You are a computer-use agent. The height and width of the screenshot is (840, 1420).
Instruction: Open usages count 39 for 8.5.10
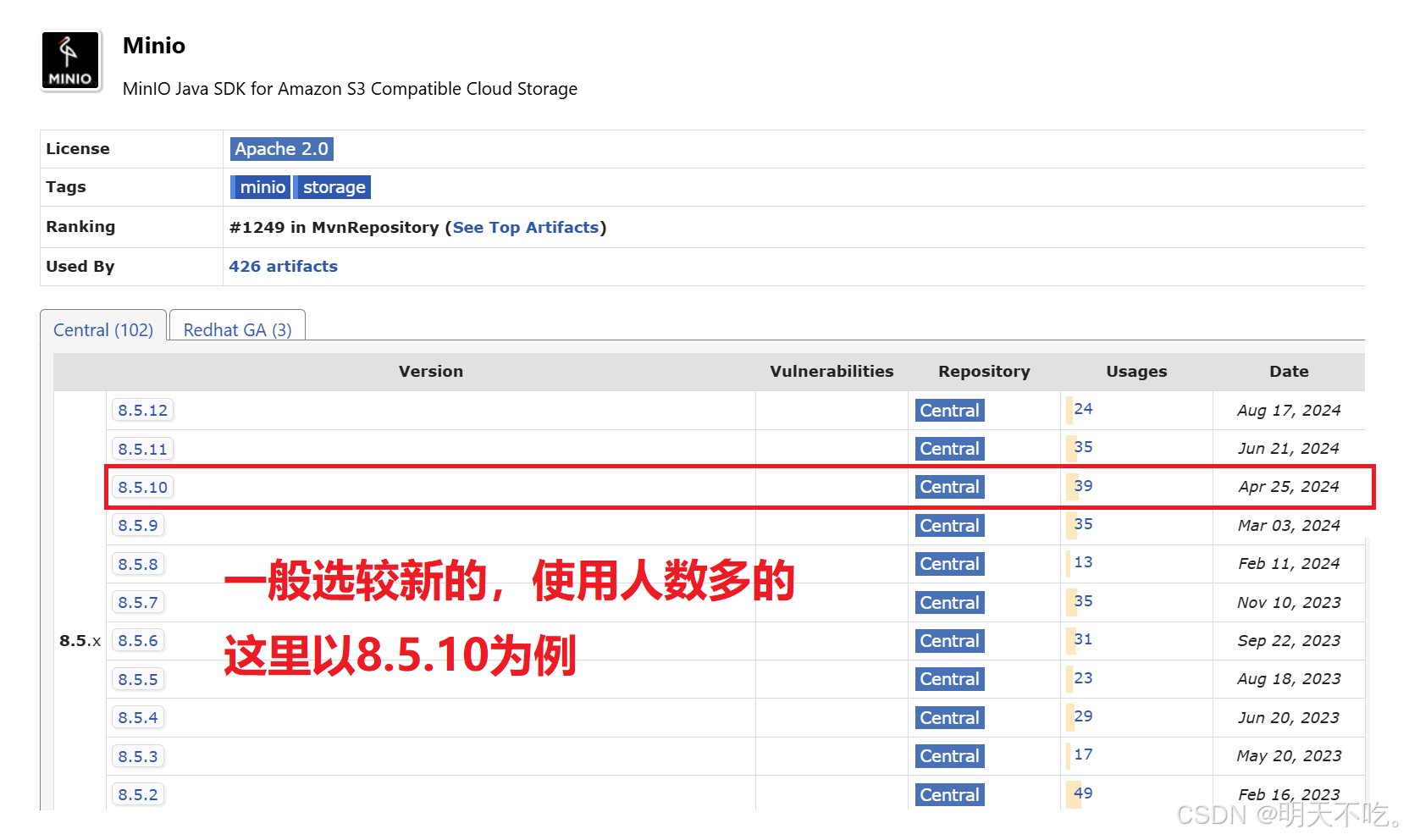1083,485
